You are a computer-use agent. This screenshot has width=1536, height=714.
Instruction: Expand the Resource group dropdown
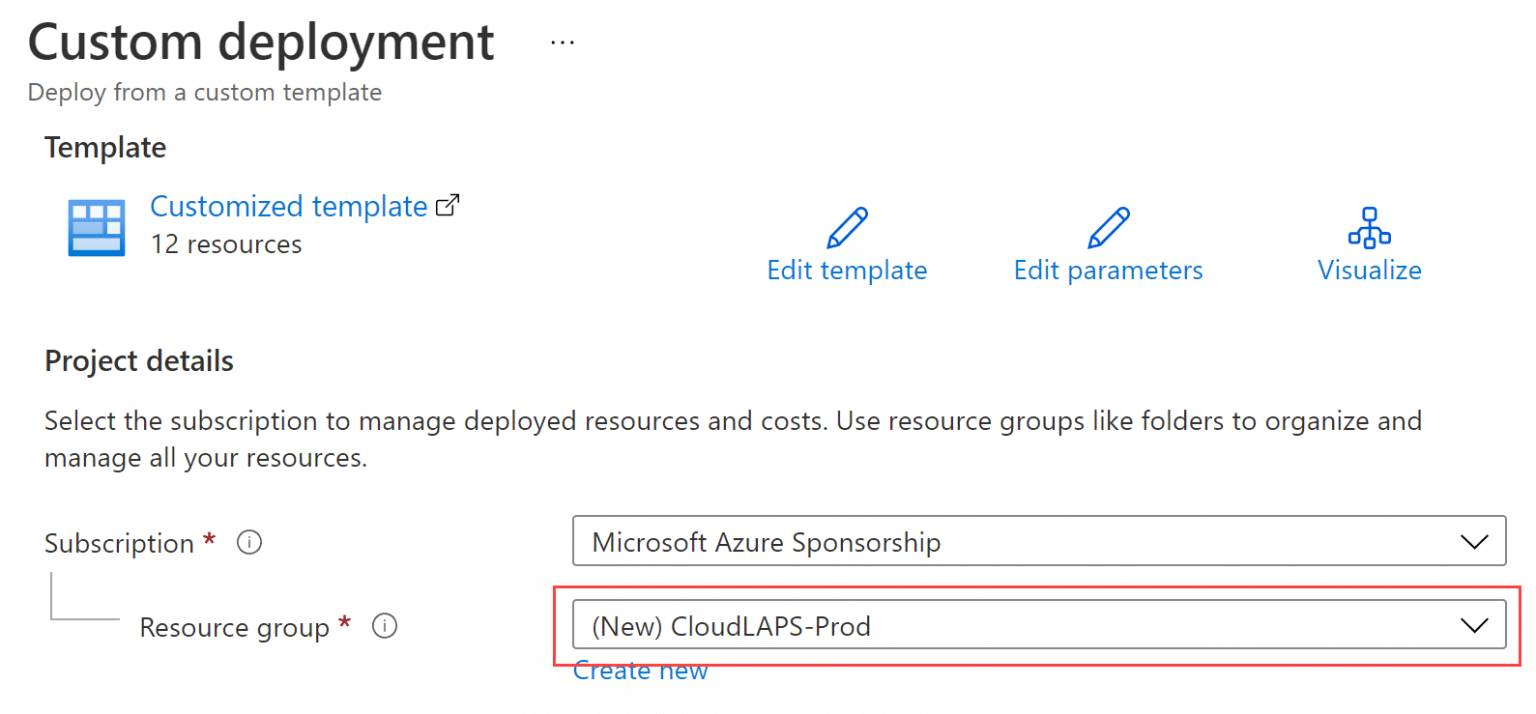tap(1038, 626)
